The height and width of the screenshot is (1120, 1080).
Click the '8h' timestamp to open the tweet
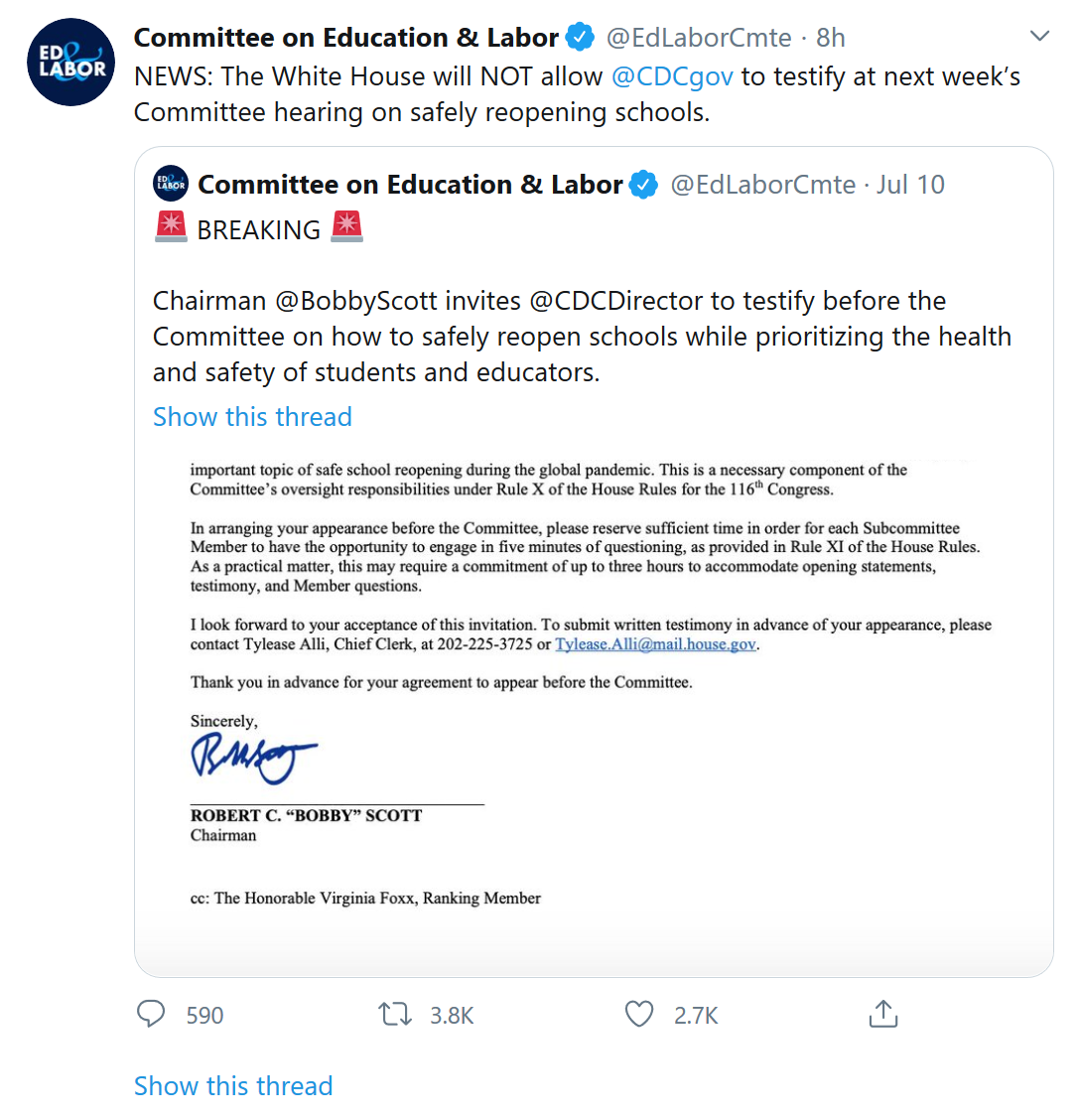pyautogui.click(x=832, y=36)
